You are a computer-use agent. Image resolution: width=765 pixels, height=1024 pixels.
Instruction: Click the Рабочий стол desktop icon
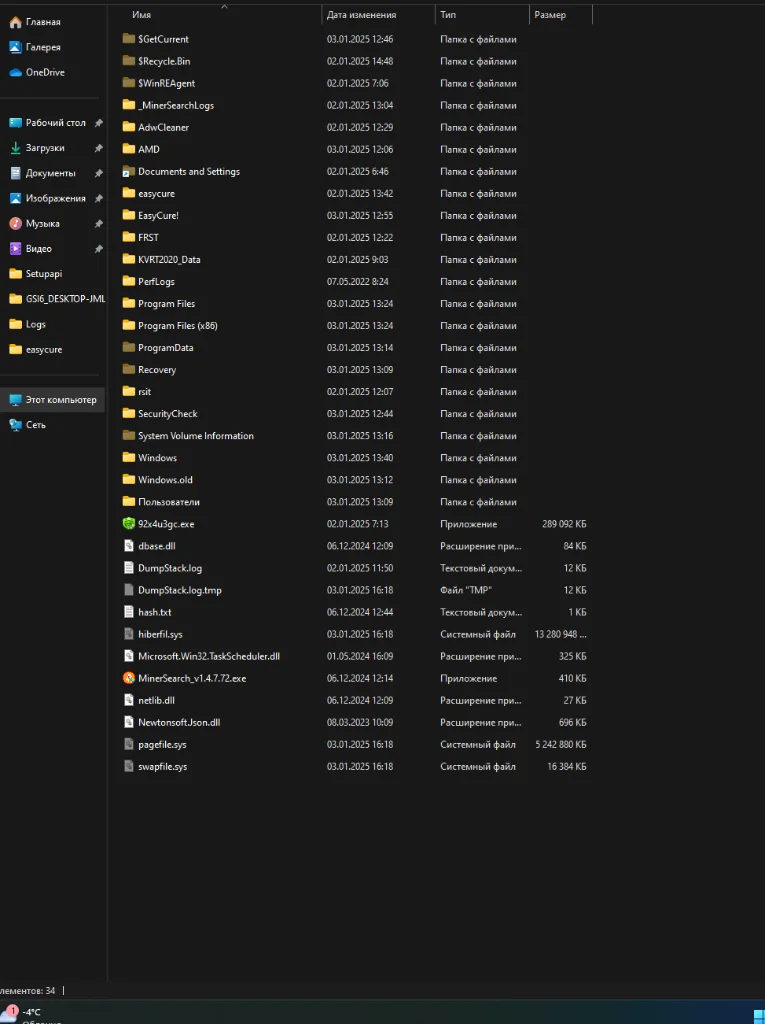pos(16,123)
